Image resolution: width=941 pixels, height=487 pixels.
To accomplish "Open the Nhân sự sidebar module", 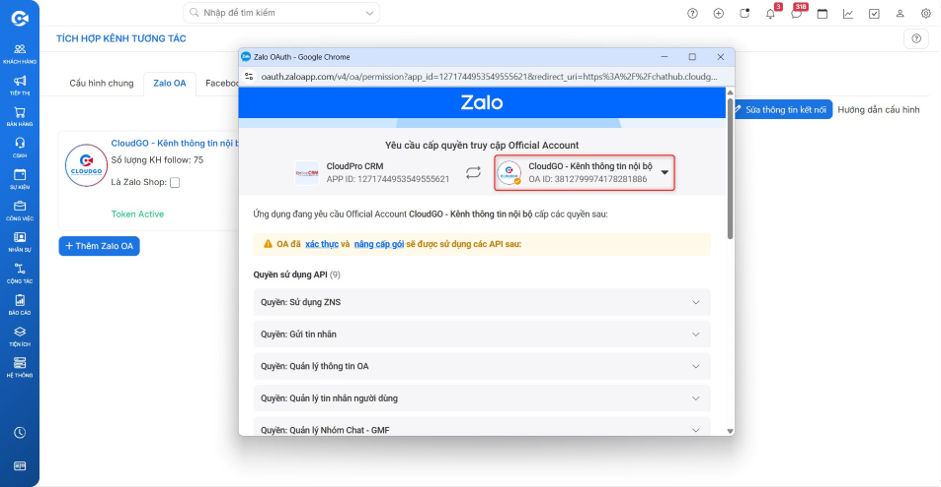I will pyautogui.click(x=20, y=241).
